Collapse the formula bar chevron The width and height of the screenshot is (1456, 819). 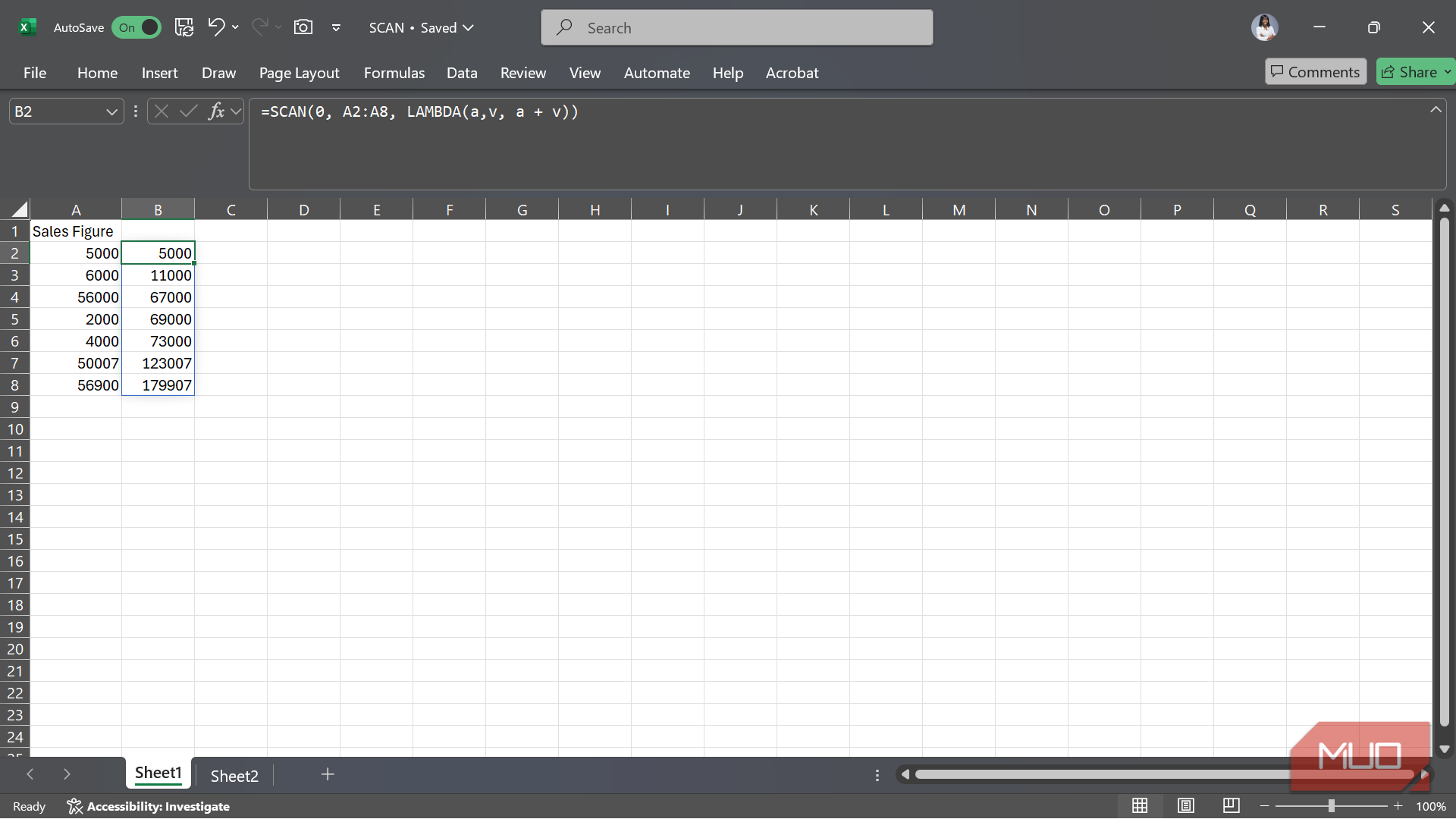pos(1435,110)
